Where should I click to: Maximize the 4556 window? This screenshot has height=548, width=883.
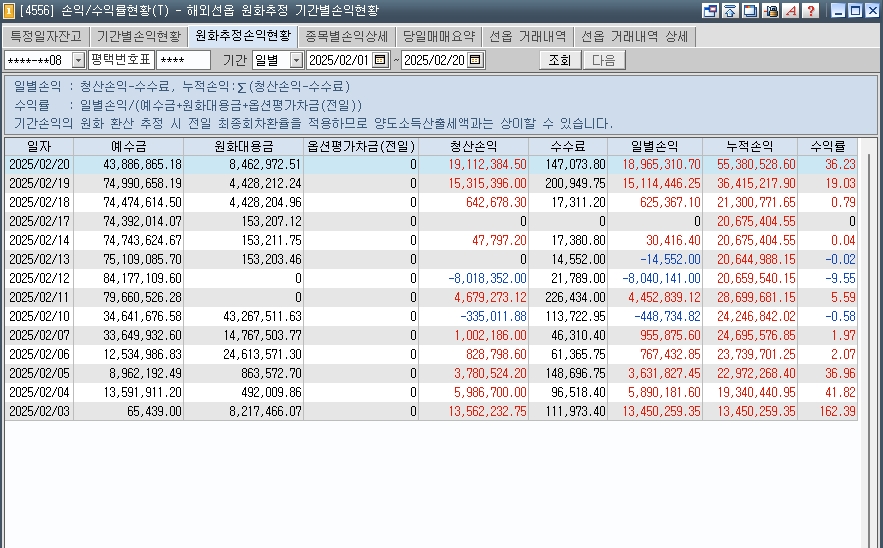pyautogui.click(x=855, y=10)
